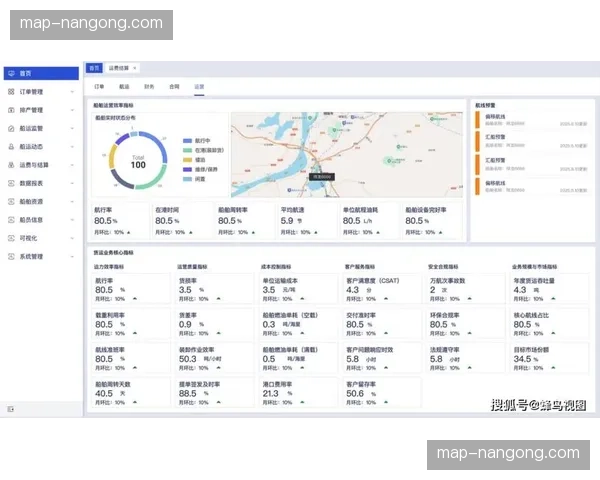600x480 pixels.
Task: Click trend arrow in 平均航速 card
Action: click(316, 232)
